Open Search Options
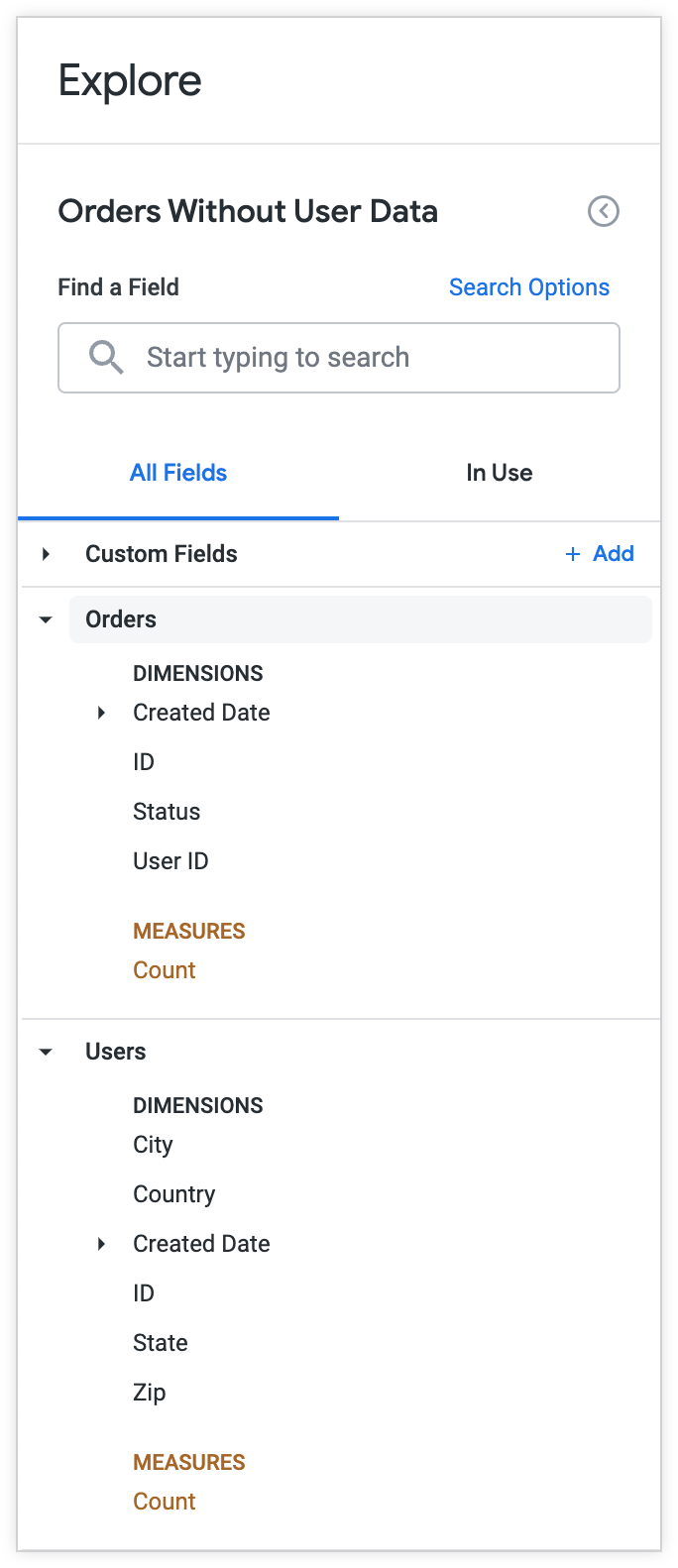This screenshot has height=1568, width=678. click(529, 287)
